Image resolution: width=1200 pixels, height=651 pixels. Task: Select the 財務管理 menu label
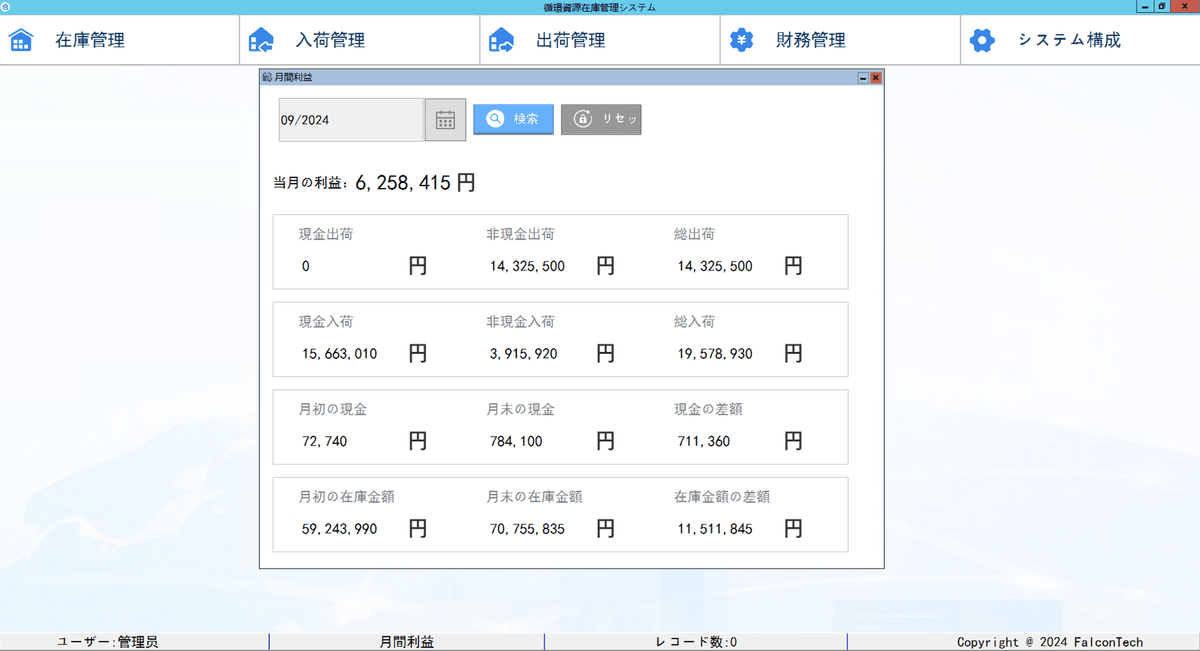pos(810,41)
